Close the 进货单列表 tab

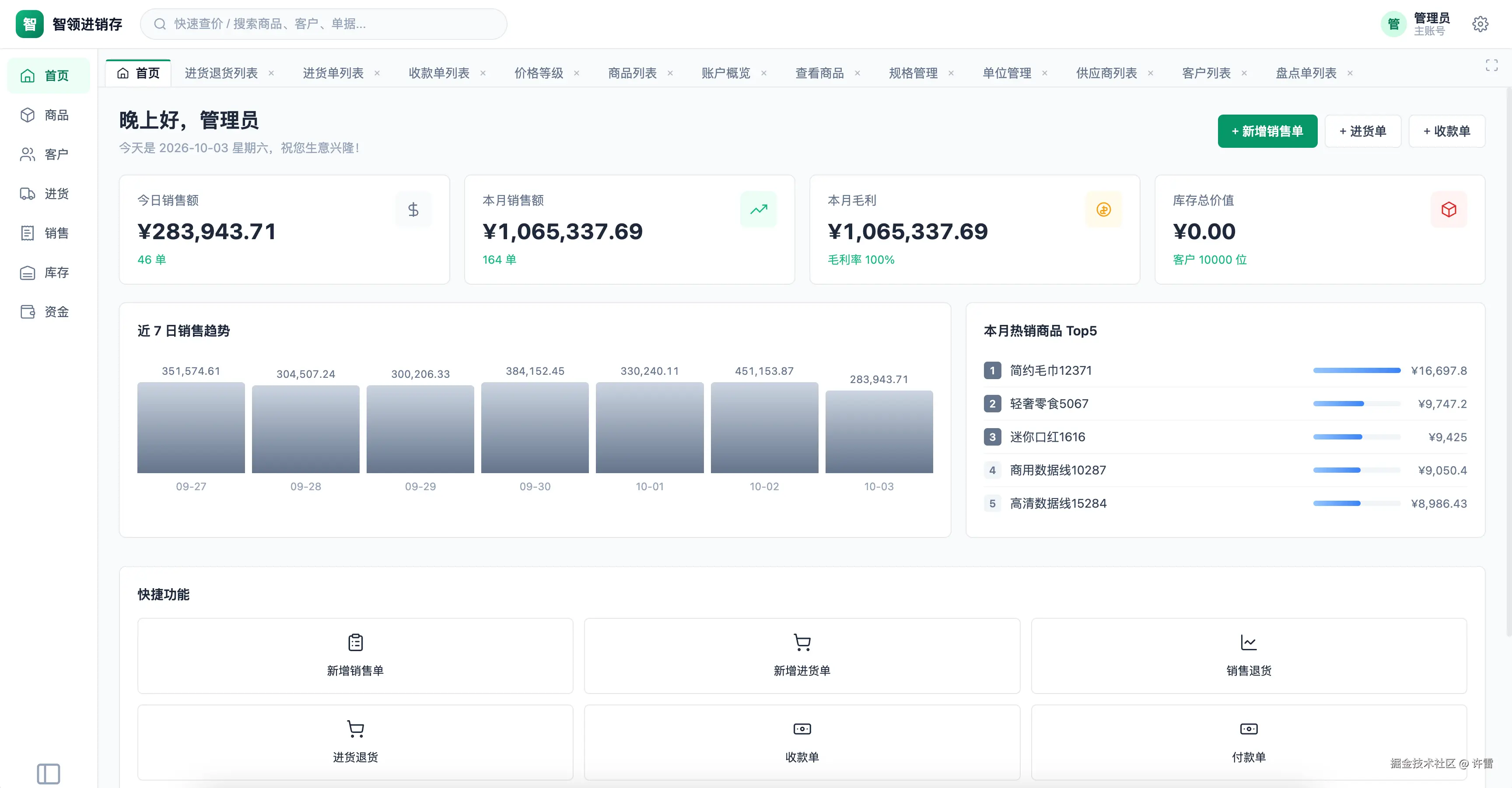tap(377, 73)
